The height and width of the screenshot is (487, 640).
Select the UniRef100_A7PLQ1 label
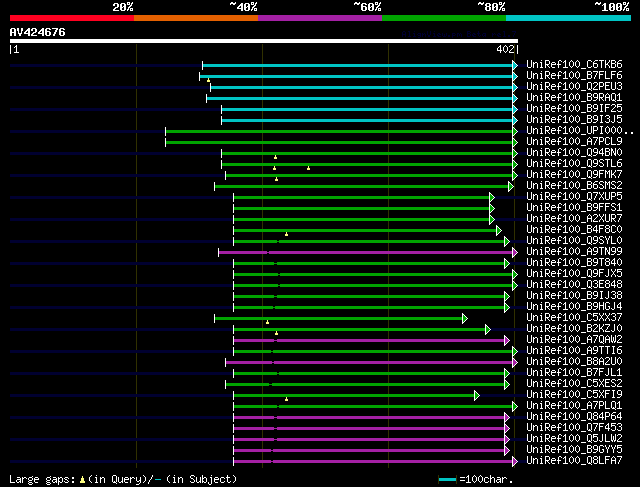click(574, 406)
